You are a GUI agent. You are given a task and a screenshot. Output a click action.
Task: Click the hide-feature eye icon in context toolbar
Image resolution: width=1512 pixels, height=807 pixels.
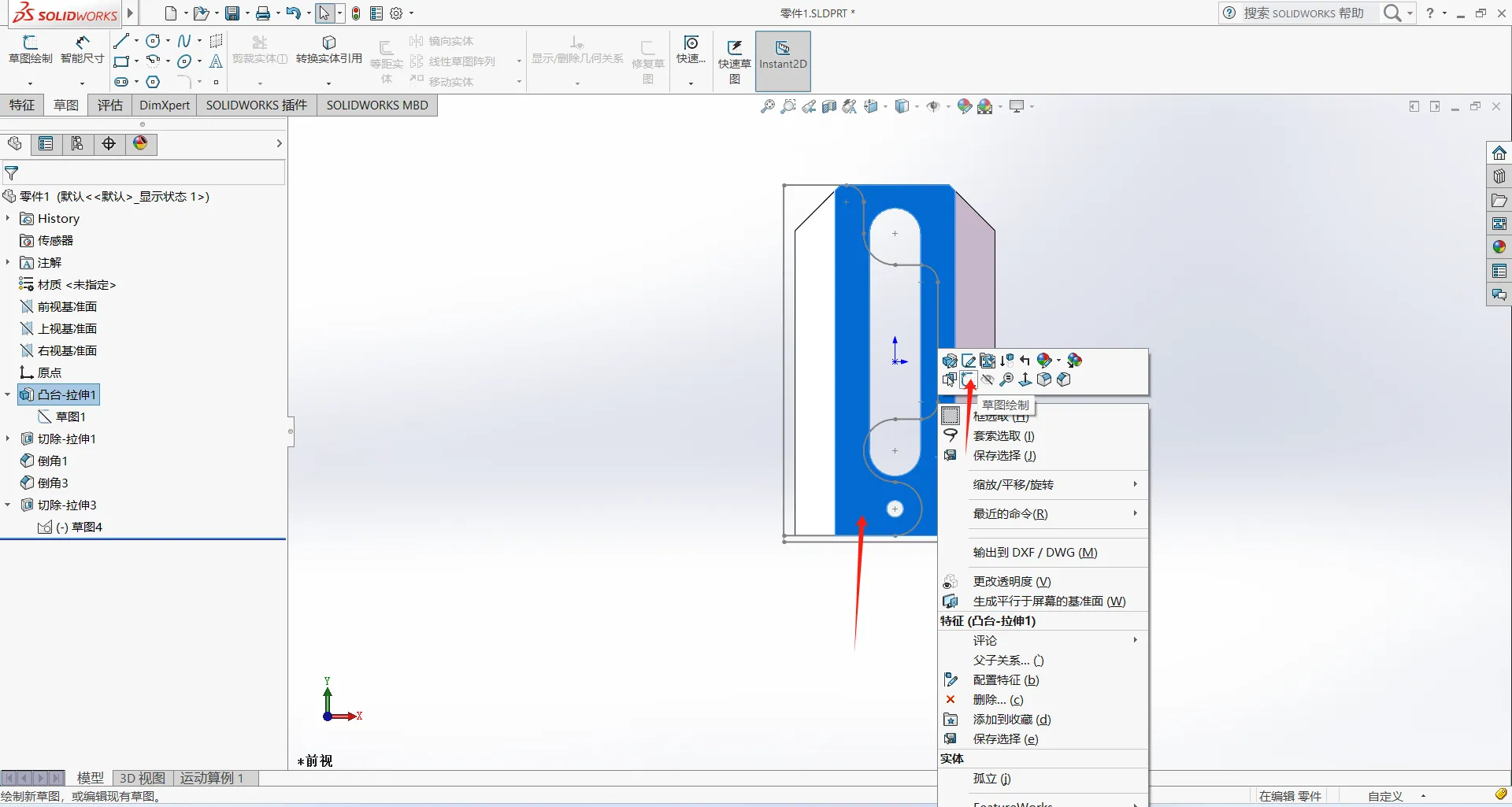pyautogui.click(x=988, y=379)
